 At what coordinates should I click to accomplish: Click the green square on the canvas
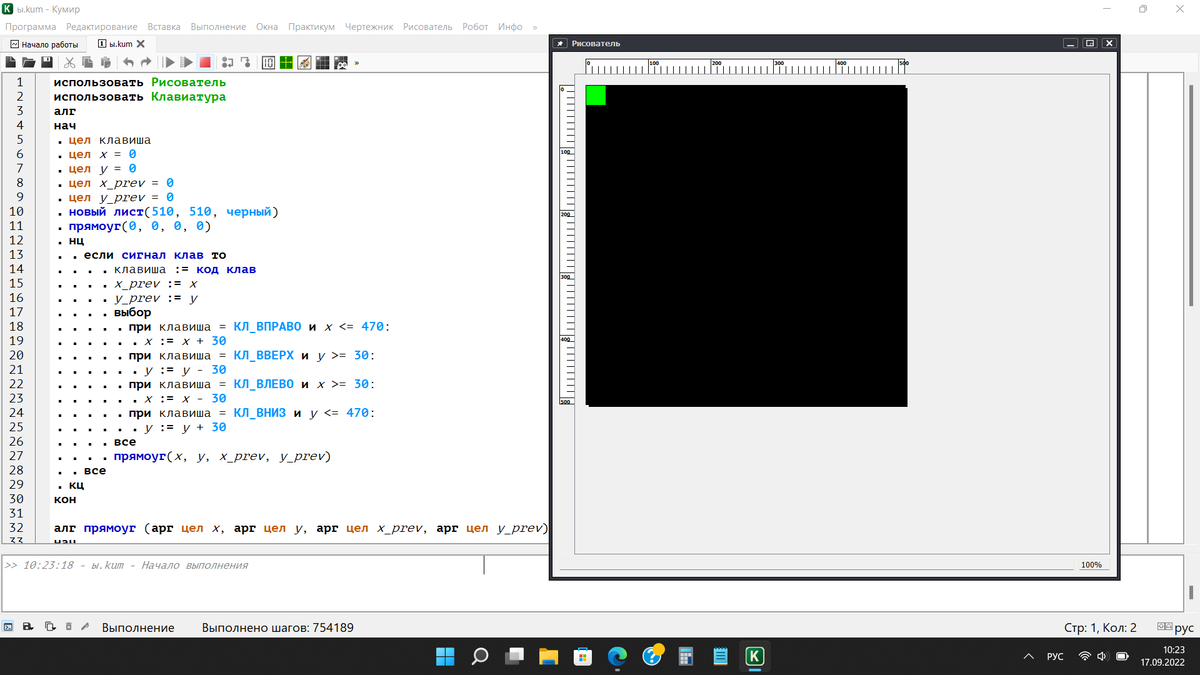pos(596,95)
